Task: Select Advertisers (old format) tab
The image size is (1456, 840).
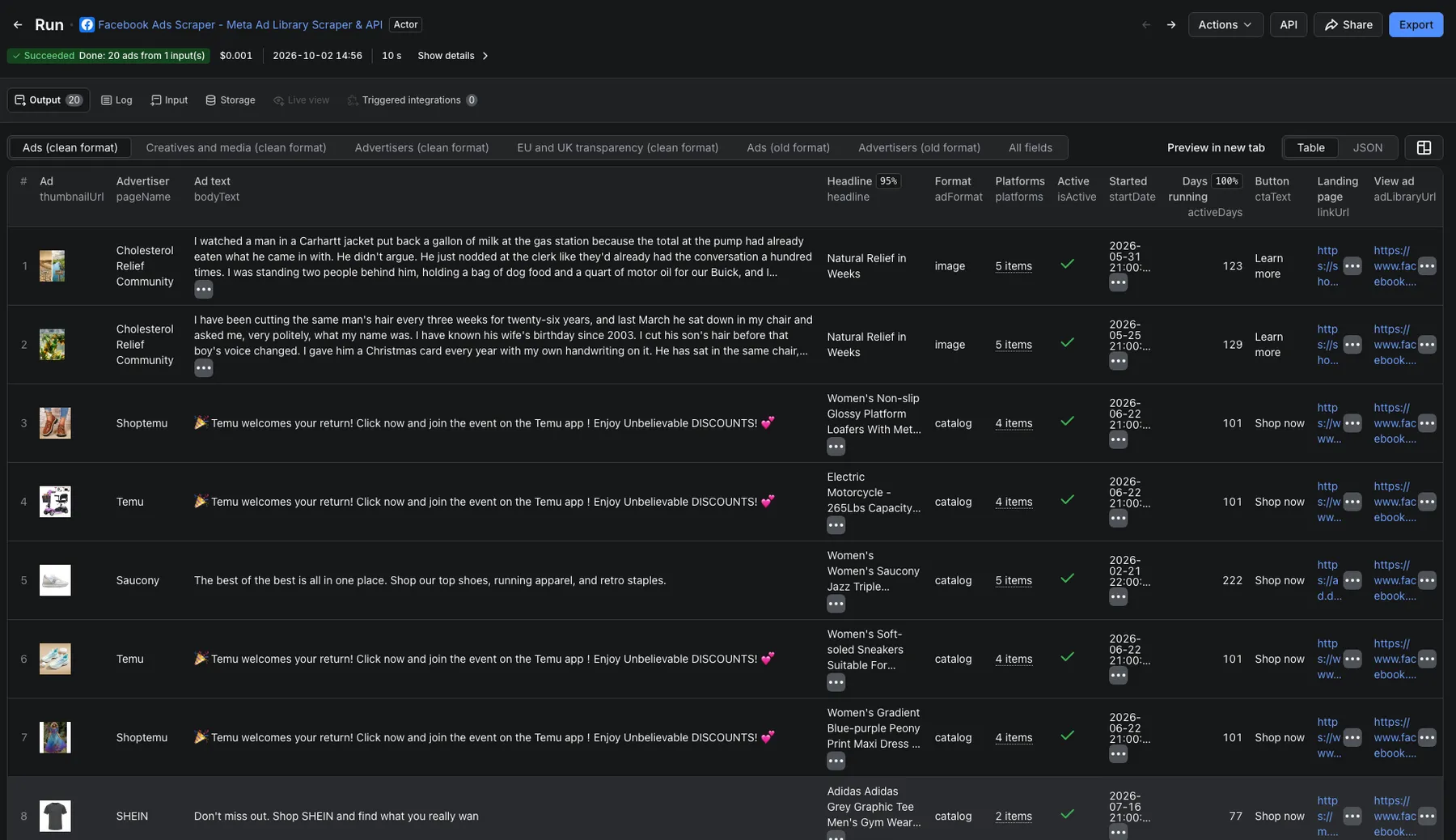Action: (919, 147)
